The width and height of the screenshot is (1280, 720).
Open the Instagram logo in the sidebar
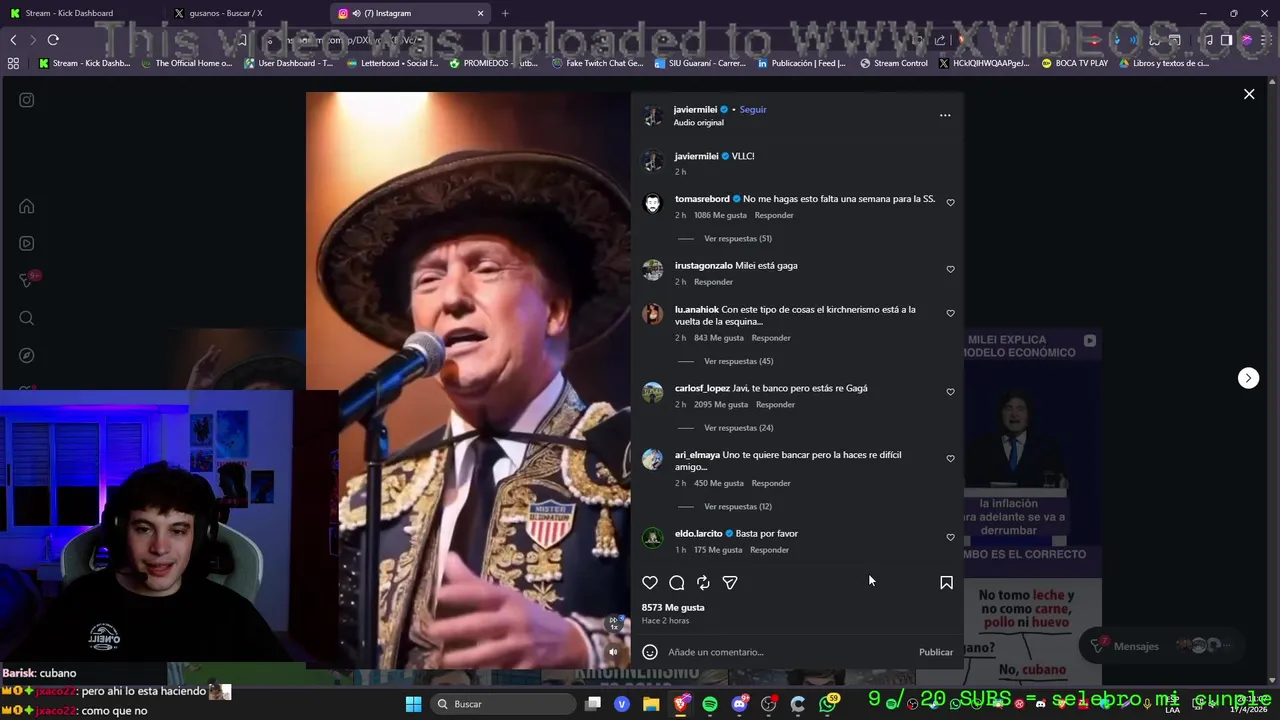pyautogui.click(x=27, y=100)
